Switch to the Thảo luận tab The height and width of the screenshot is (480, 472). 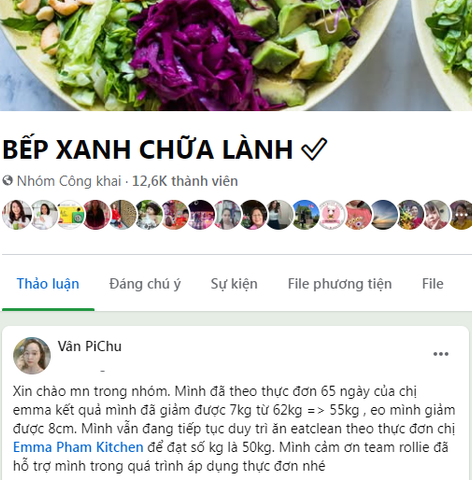(x=48, y=284)
